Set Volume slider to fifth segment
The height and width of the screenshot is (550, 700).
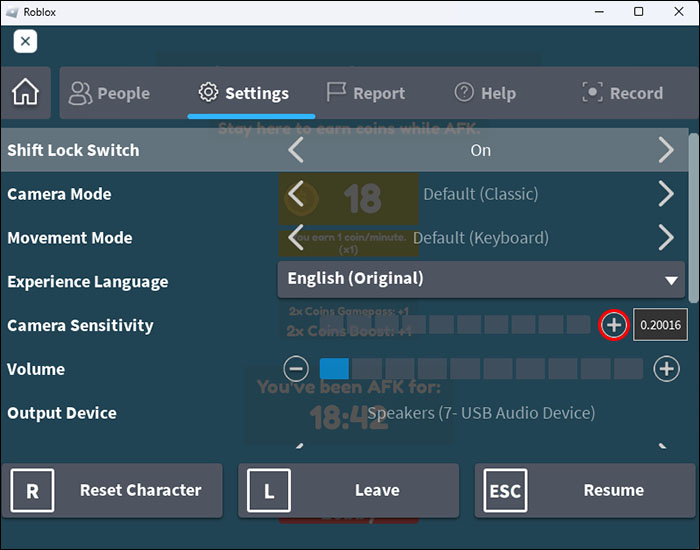tap(465, 369)
